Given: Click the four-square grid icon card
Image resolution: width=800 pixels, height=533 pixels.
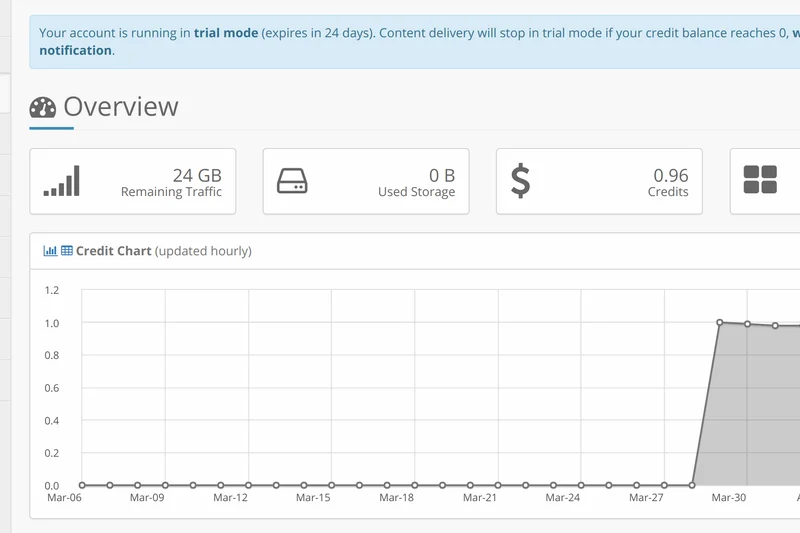Looking at the screenshot, I should pyautogui.click(x=765, y=181).
